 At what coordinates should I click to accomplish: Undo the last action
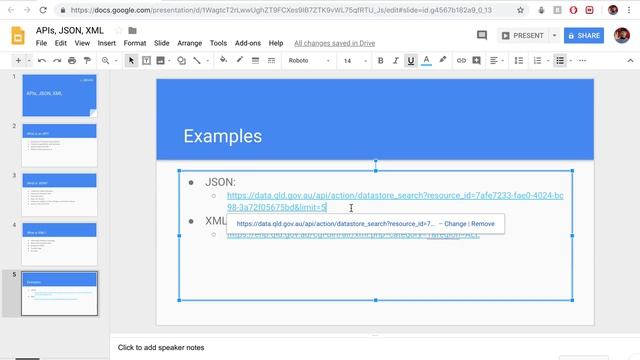pos(42,61)
